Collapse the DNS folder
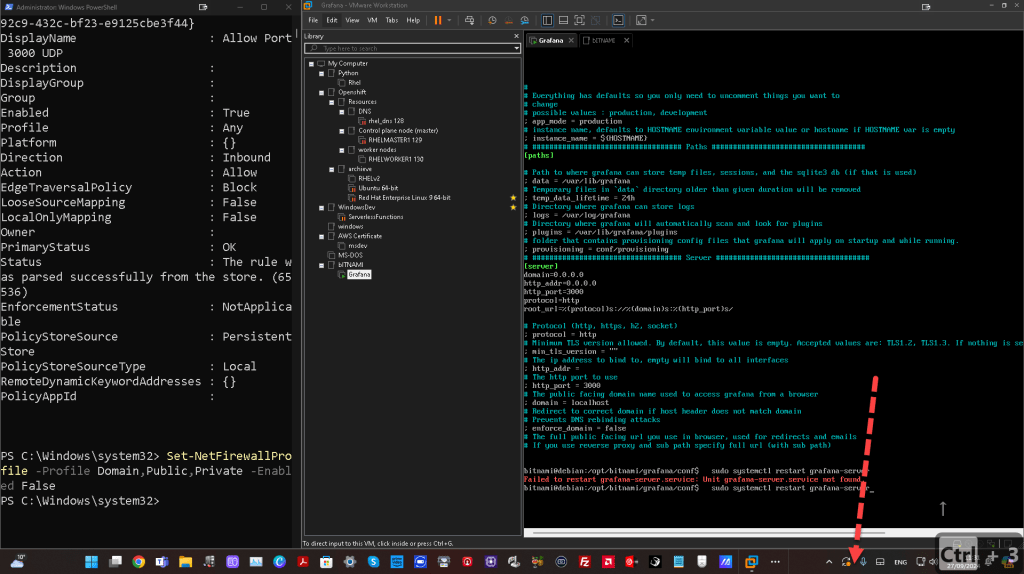This screenshot has width=1024, height=574. [342, 112]
